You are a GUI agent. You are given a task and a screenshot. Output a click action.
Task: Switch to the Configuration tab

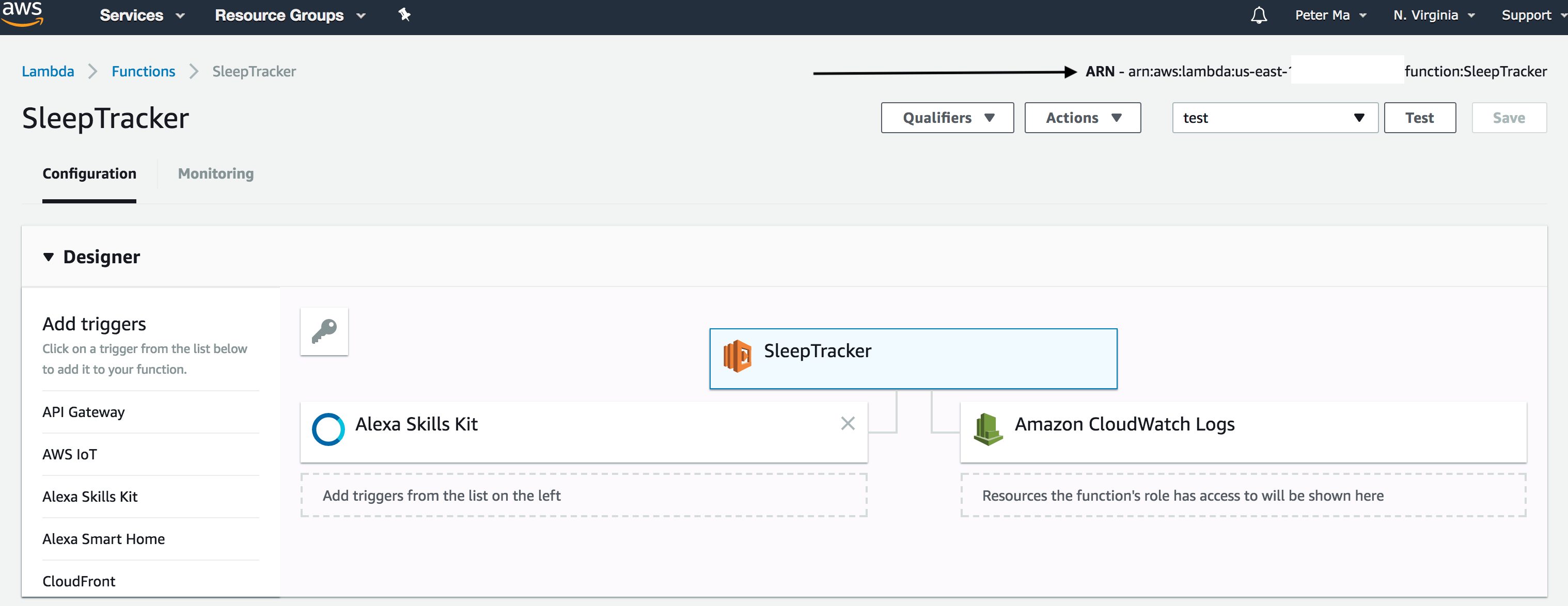89,174
